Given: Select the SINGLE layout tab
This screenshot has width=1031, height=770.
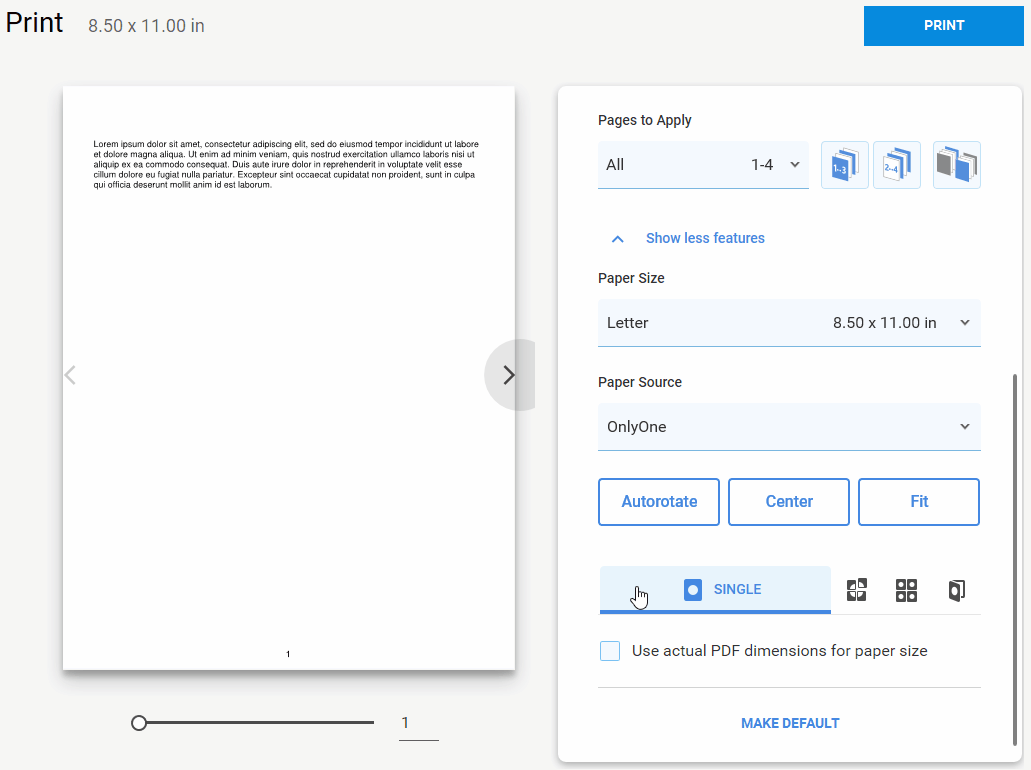Looking at the screenshot, I should point(715,590).
